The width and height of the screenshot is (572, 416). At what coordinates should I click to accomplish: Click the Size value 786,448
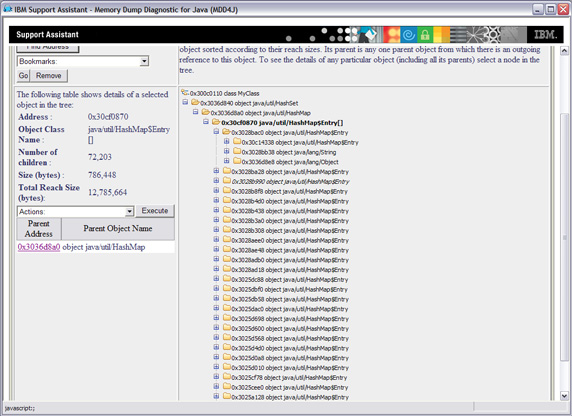click(x=102, y=175)
